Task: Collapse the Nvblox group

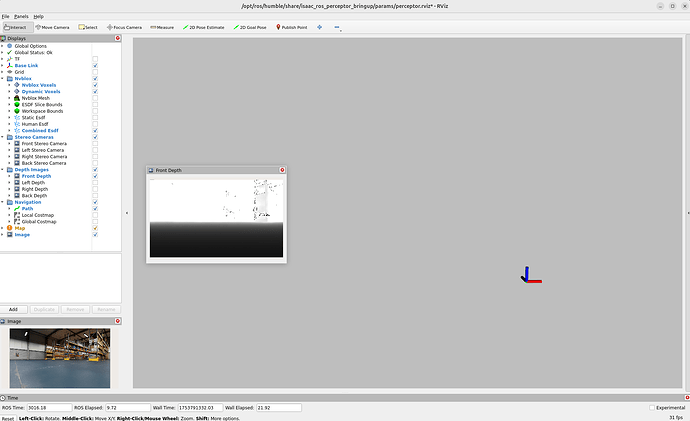Action: tap(3, 78)
